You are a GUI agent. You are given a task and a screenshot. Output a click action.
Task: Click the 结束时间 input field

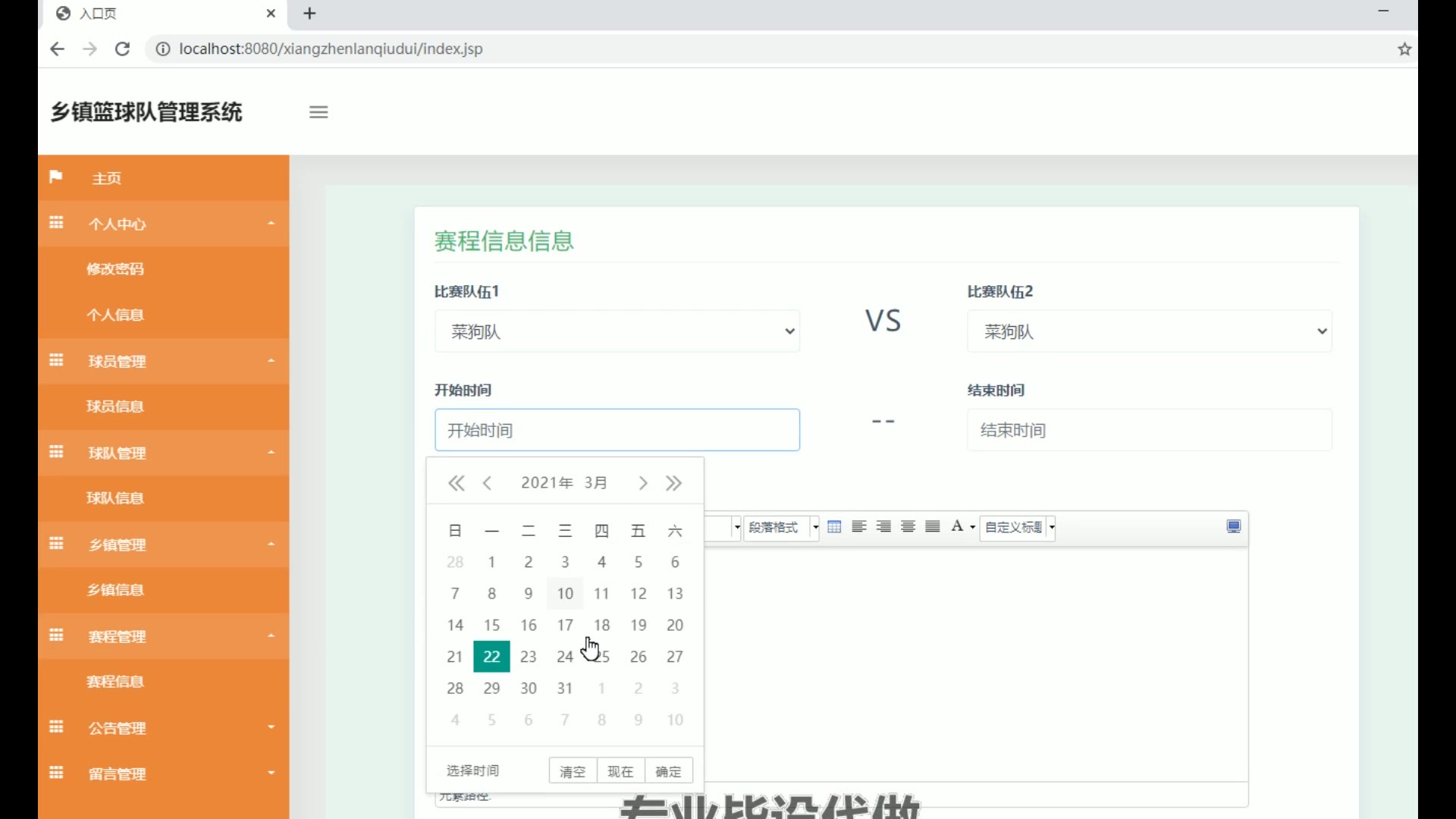[1149, 430]
